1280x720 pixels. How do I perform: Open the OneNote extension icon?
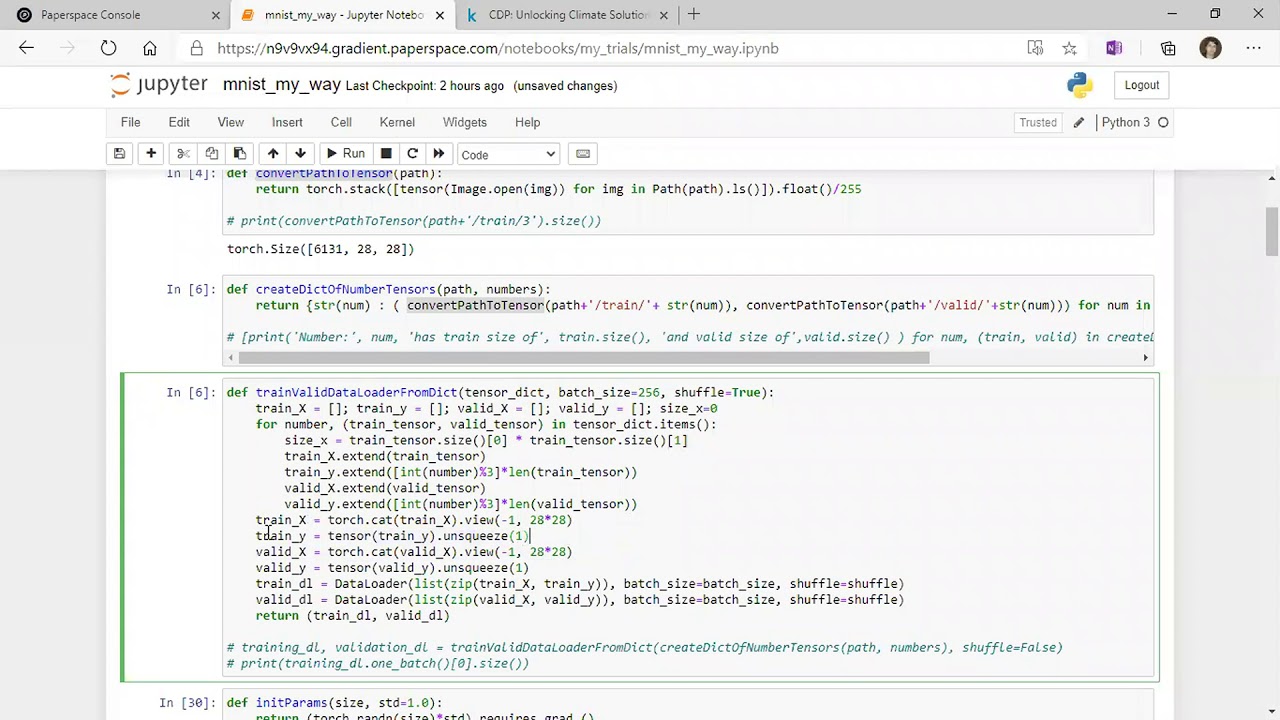pyautogui.click(x=1114, y=48)
